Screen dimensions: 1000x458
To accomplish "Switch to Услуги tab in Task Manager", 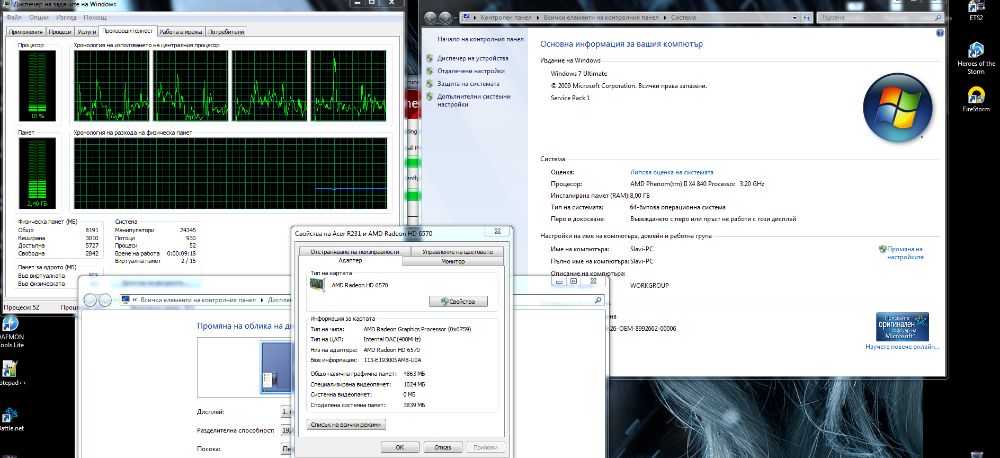I will tap(85, 32).
